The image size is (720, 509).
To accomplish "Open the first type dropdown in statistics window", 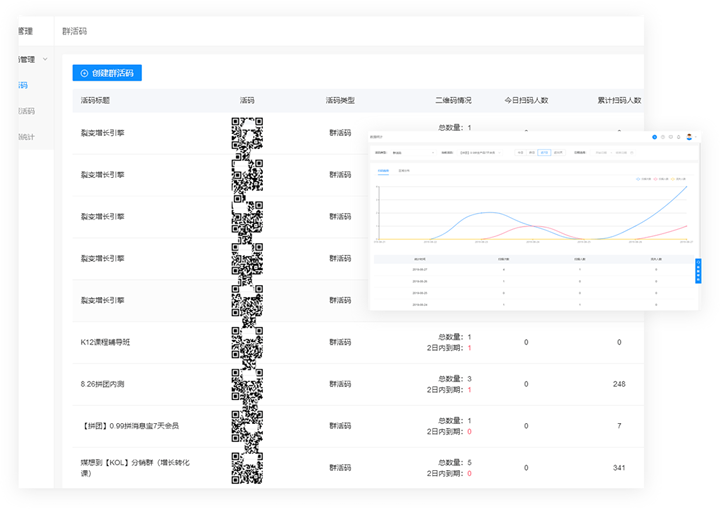I will pos(412,153).
